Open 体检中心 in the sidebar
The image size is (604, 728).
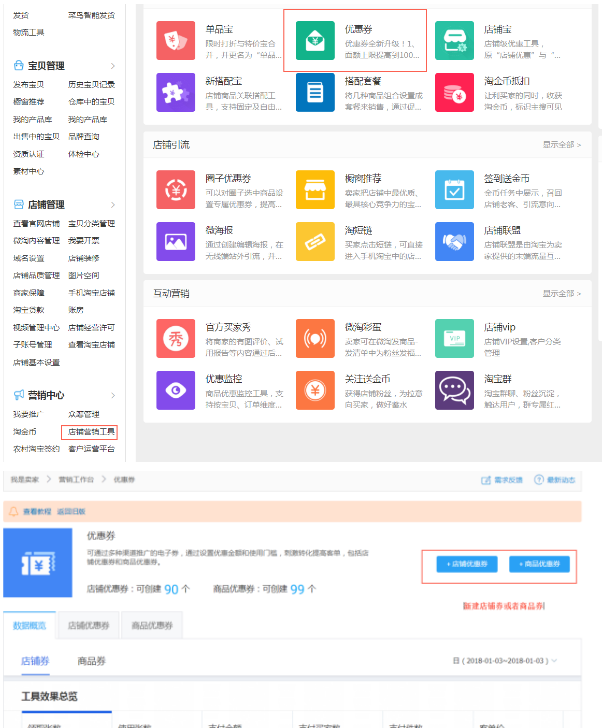tap(84, 154)
